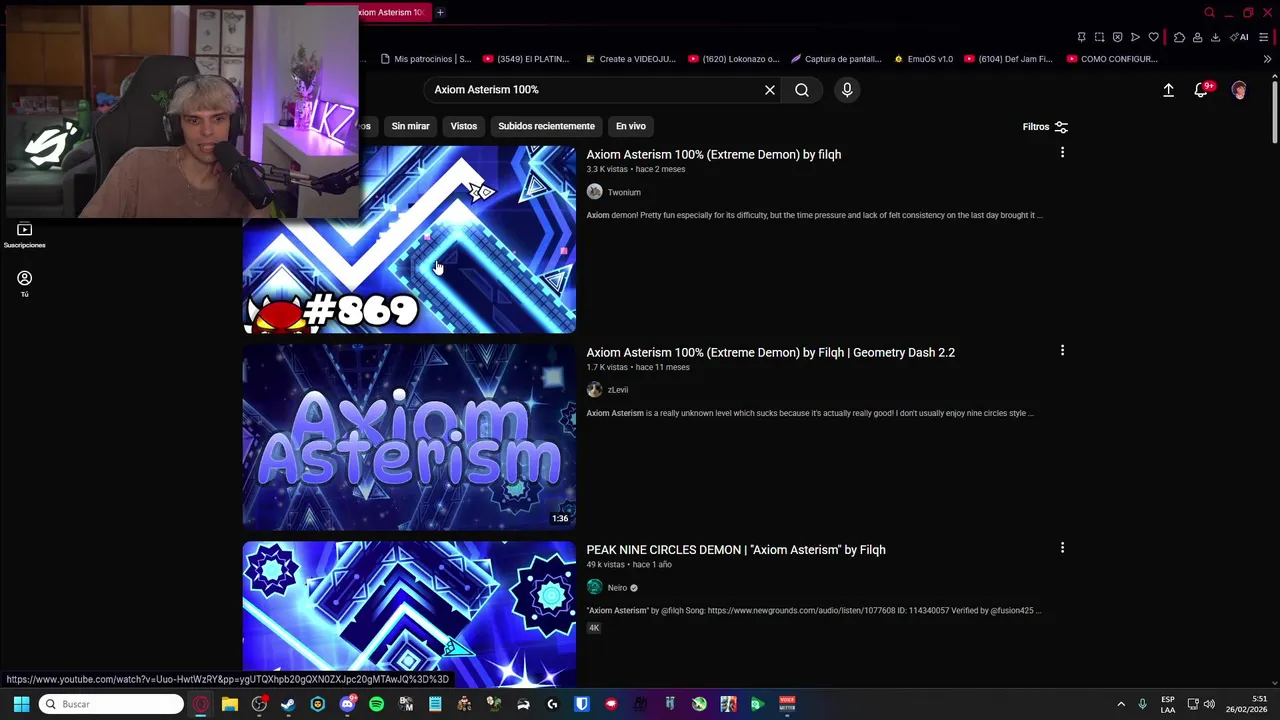The height and width of the screenshot is (720, 1280).
Task: Select the 'Subidos recientemente' filter chip
Action: [x=546, y=126]
